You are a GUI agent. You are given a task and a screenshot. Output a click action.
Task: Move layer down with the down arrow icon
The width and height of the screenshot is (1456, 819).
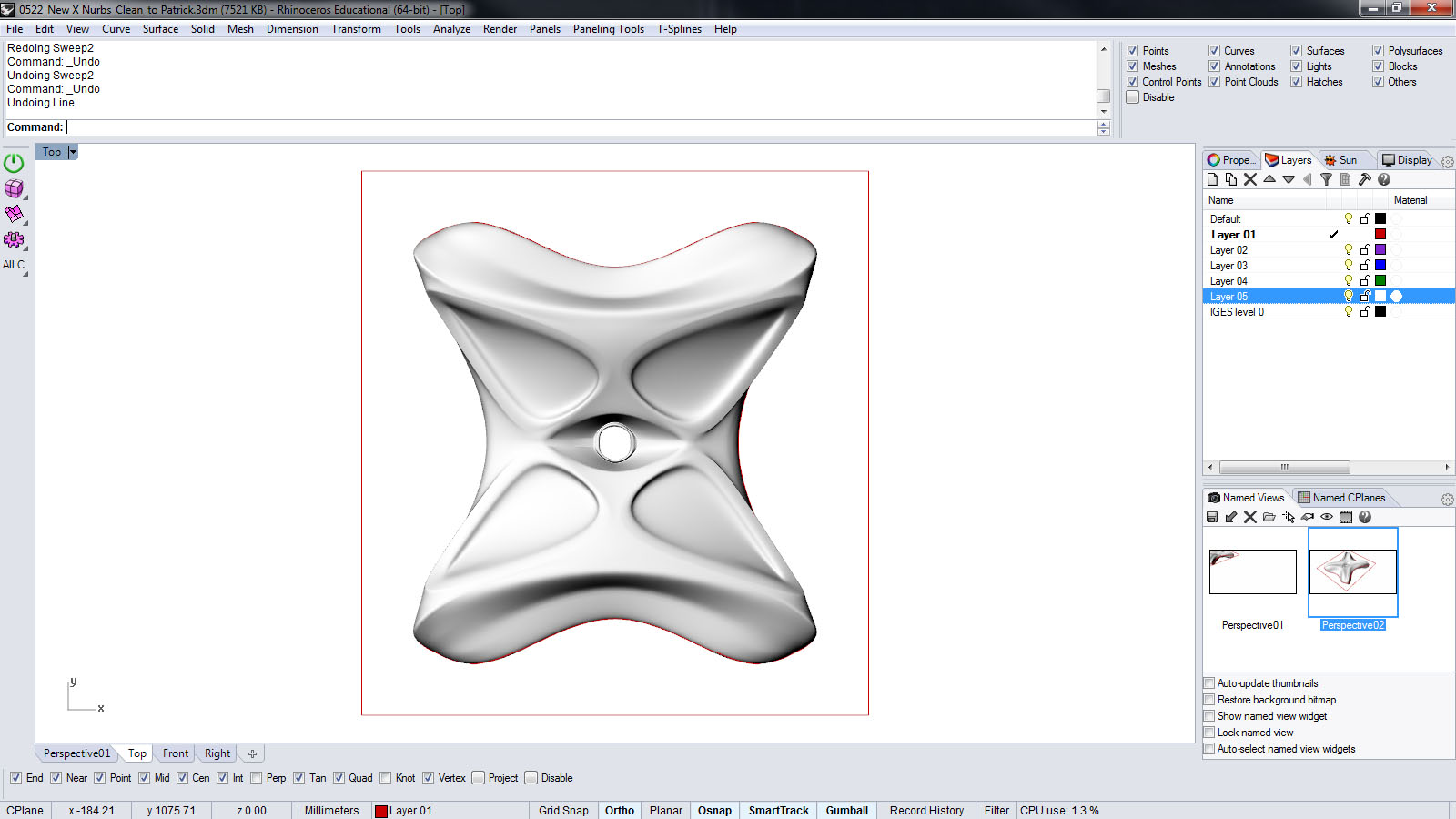(1289, 179)
